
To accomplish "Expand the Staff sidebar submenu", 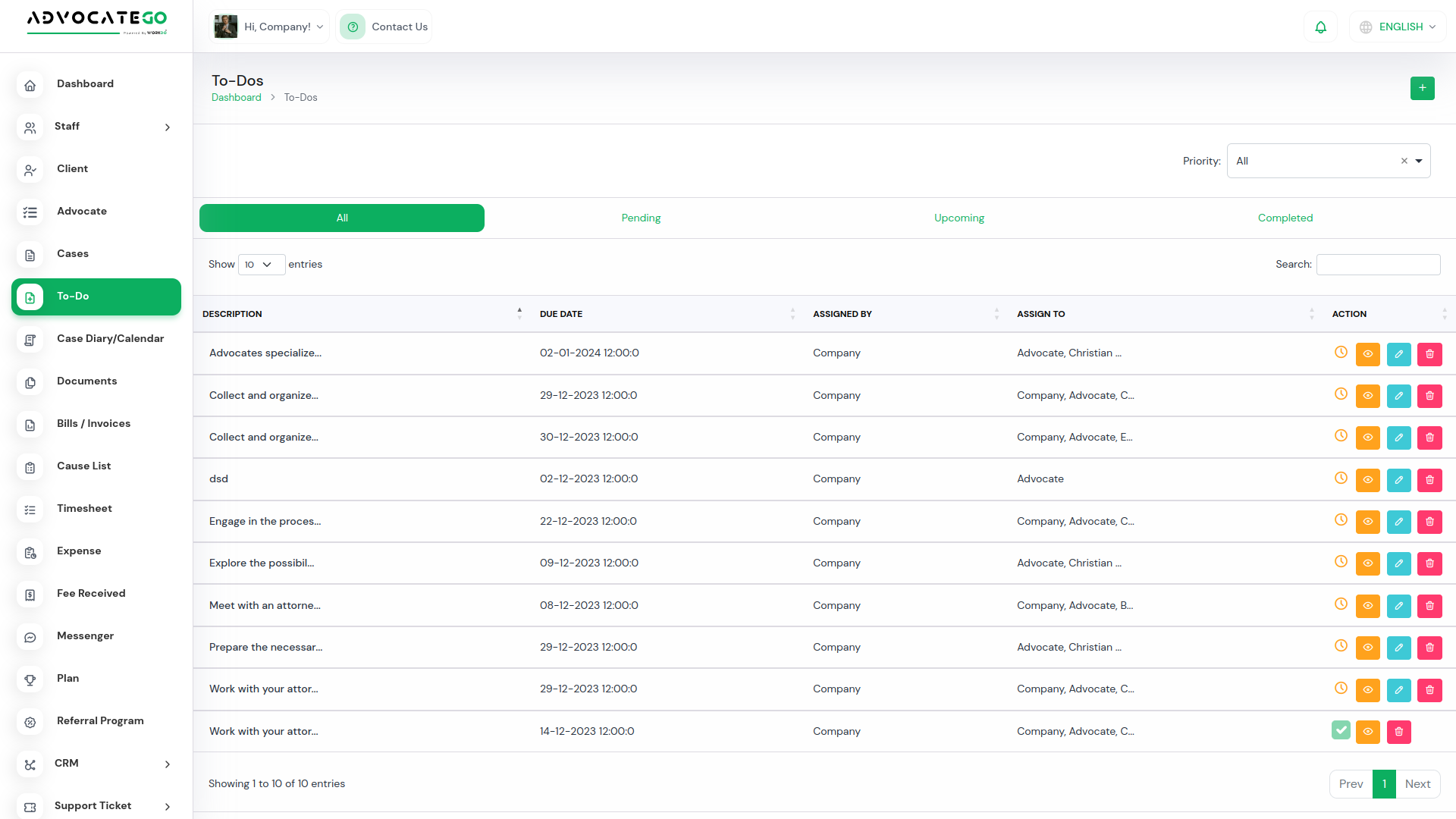I will click(x=168, y=127).
